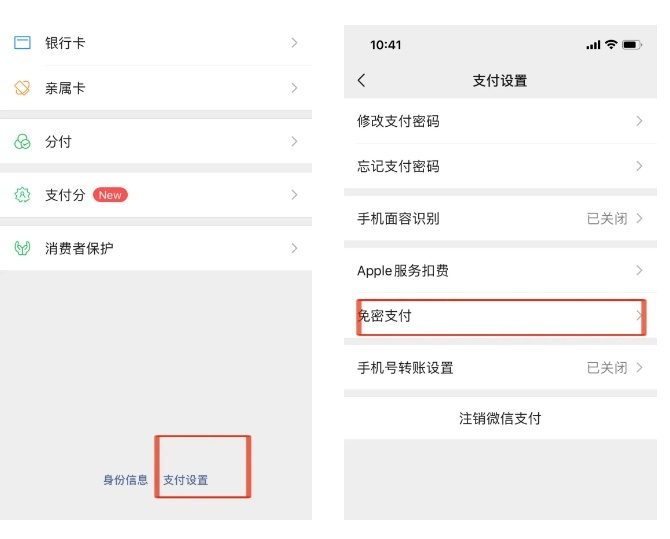Click the 消费者保护 shield icon
The height and width of the screenshot is (539, 670).
coord(22,248)
